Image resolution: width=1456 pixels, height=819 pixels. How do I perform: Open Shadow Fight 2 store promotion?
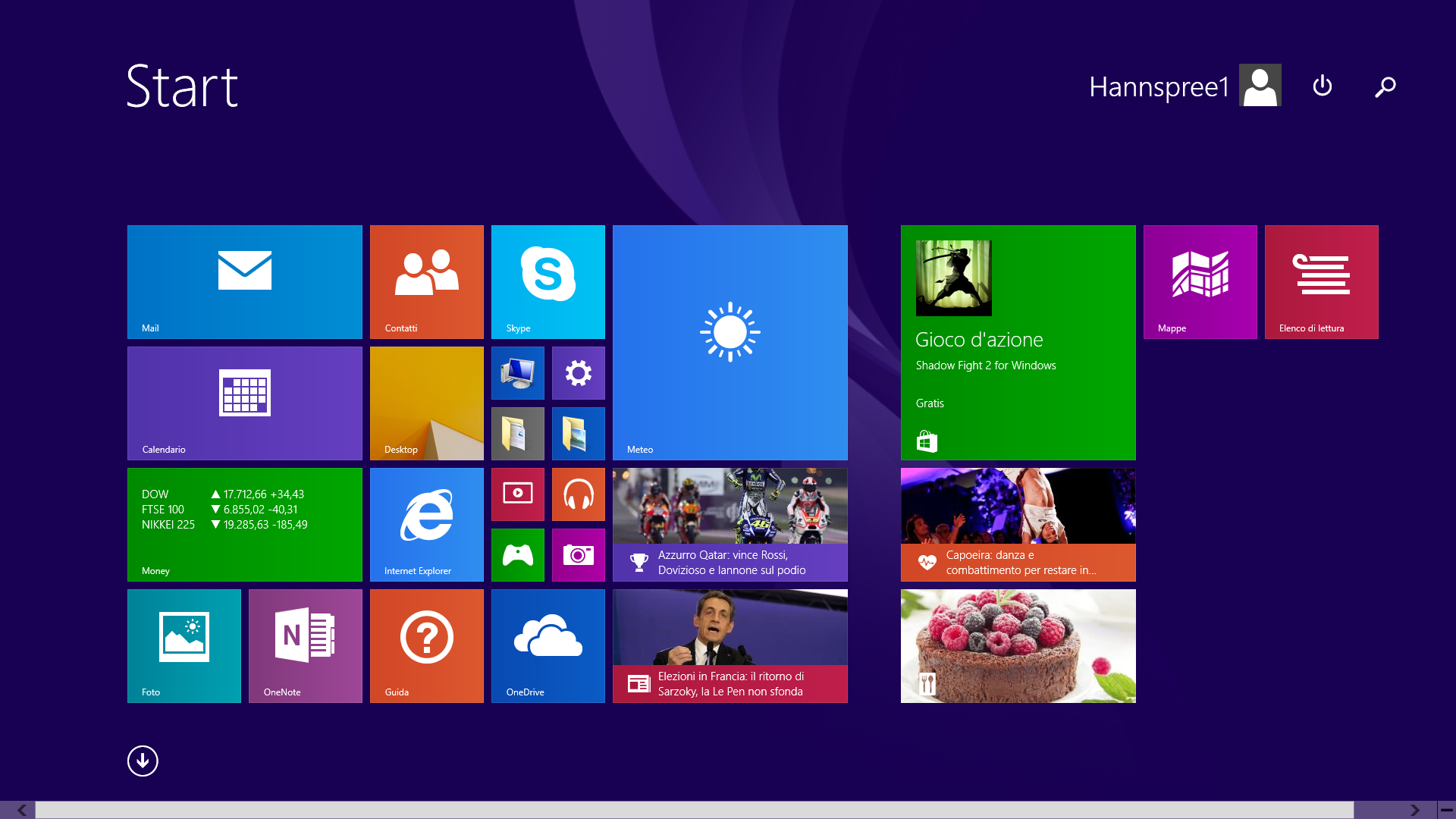pyautogui.click(x=1018, y=342)
